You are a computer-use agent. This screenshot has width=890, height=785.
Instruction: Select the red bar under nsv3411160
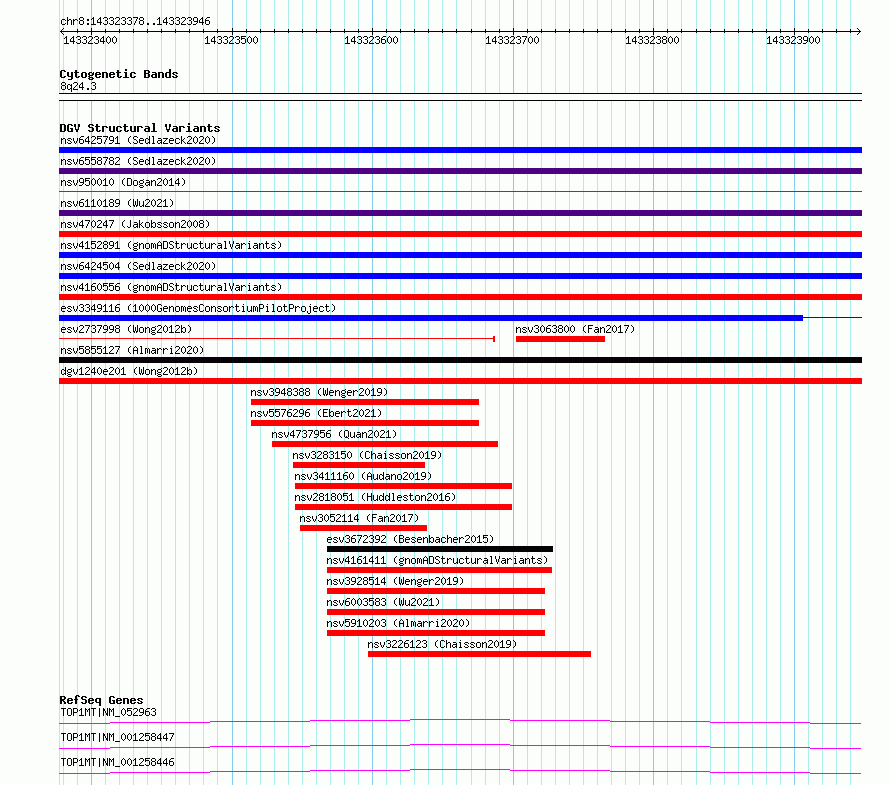[x=404, y=486]
